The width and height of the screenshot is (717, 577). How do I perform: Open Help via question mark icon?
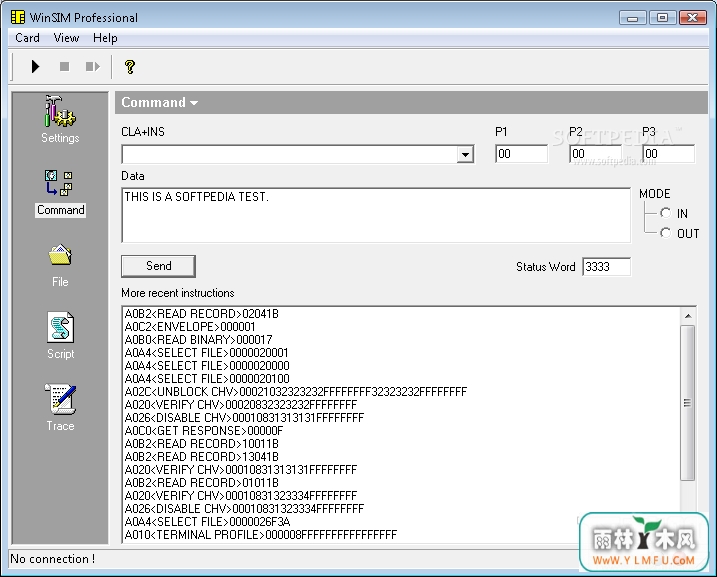coord(130,67)
